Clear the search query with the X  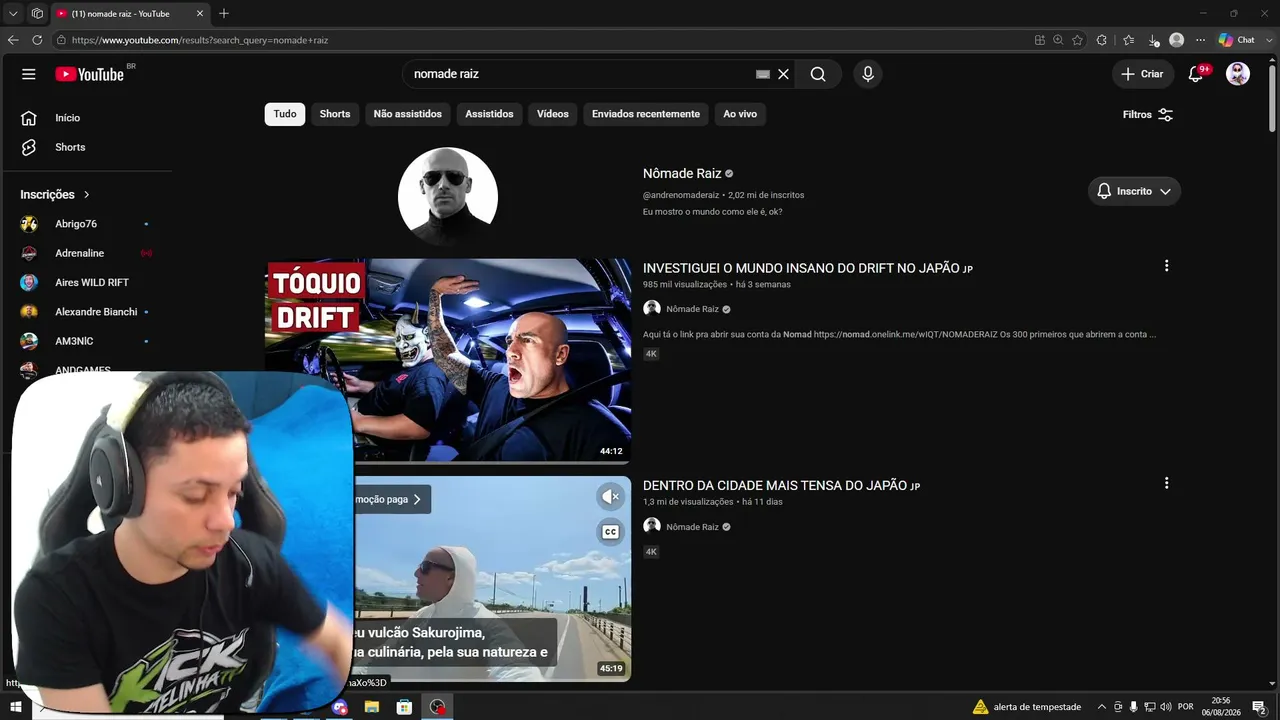(784, 74)
